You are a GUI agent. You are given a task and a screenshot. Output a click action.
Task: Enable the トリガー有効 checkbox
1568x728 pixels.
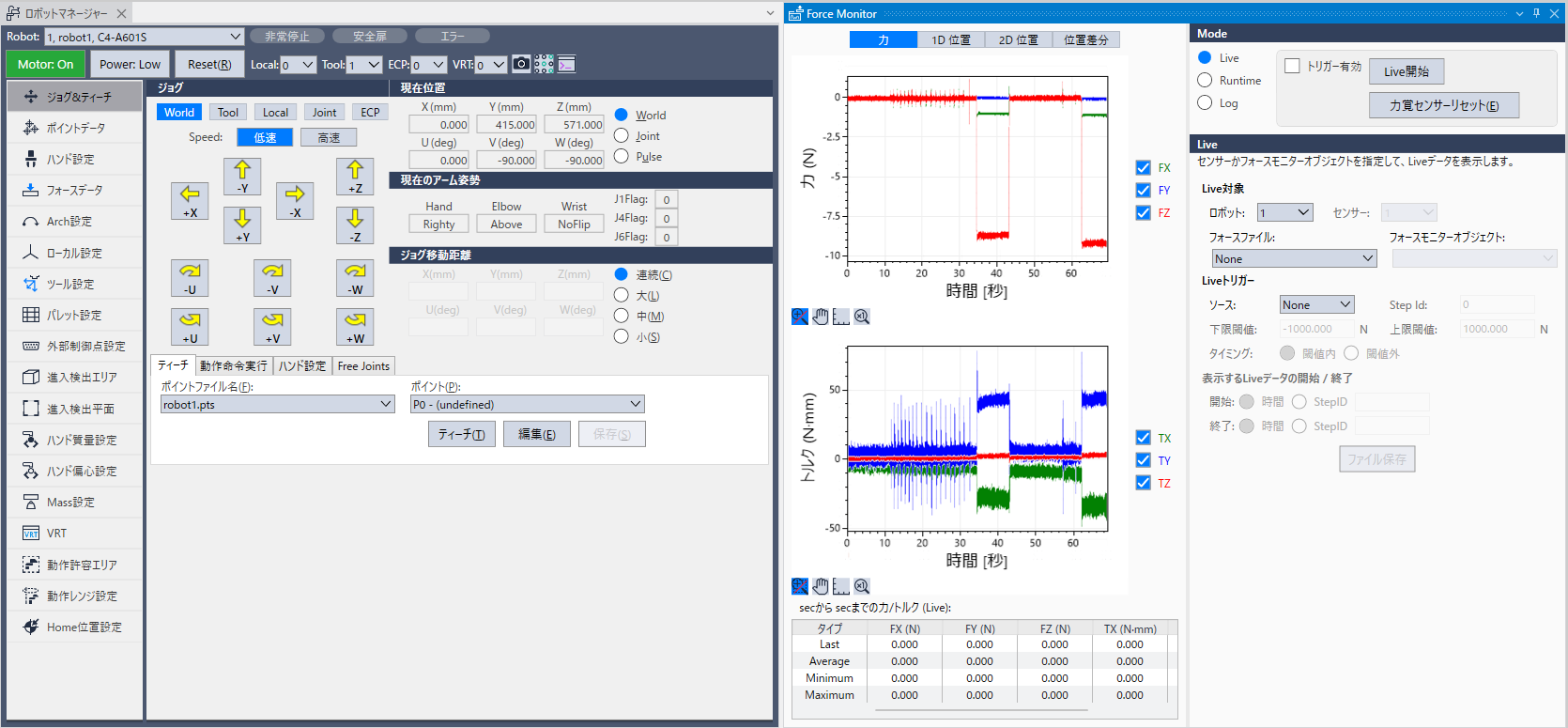pos(1292,67)
